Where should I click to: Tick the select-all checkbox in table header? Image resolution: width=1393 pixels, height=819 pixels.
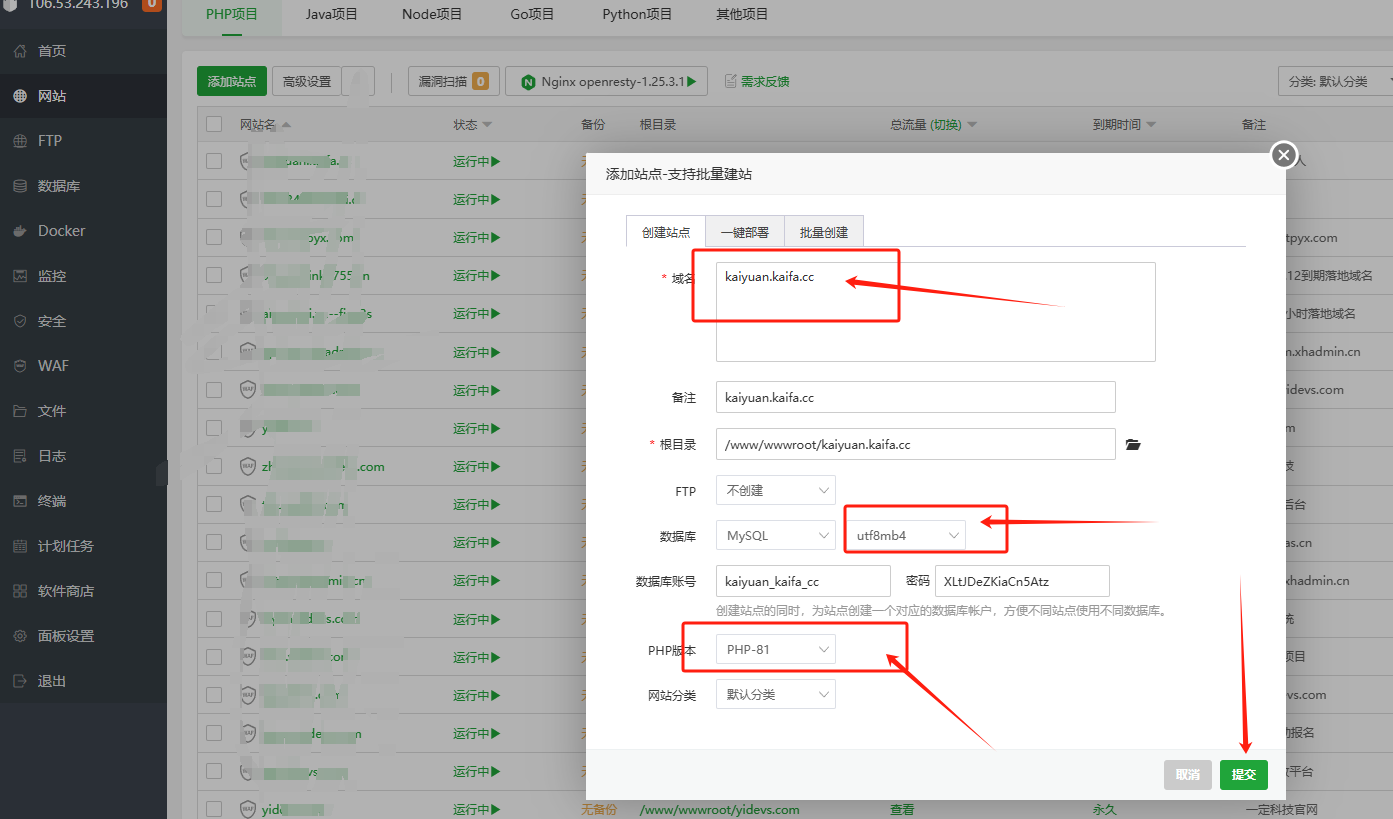click(x=214, y=124)
